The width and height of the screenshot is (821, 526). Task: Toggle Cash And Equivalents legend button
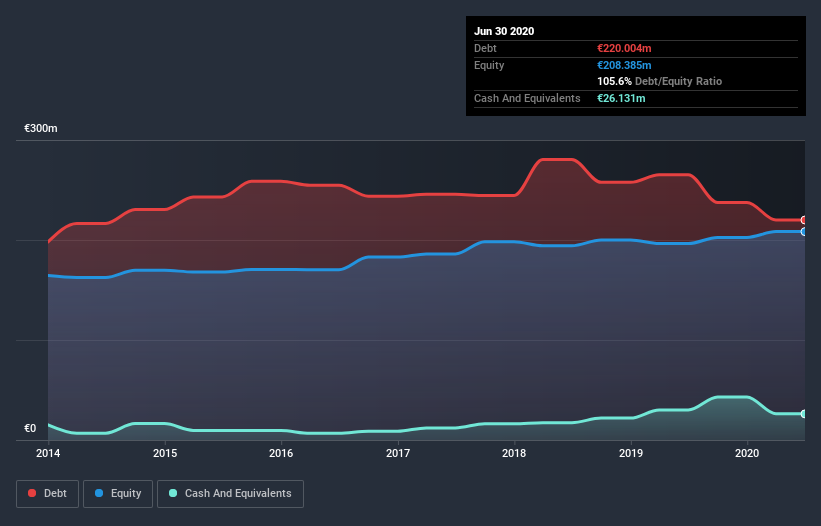click(x=230, y=494)
